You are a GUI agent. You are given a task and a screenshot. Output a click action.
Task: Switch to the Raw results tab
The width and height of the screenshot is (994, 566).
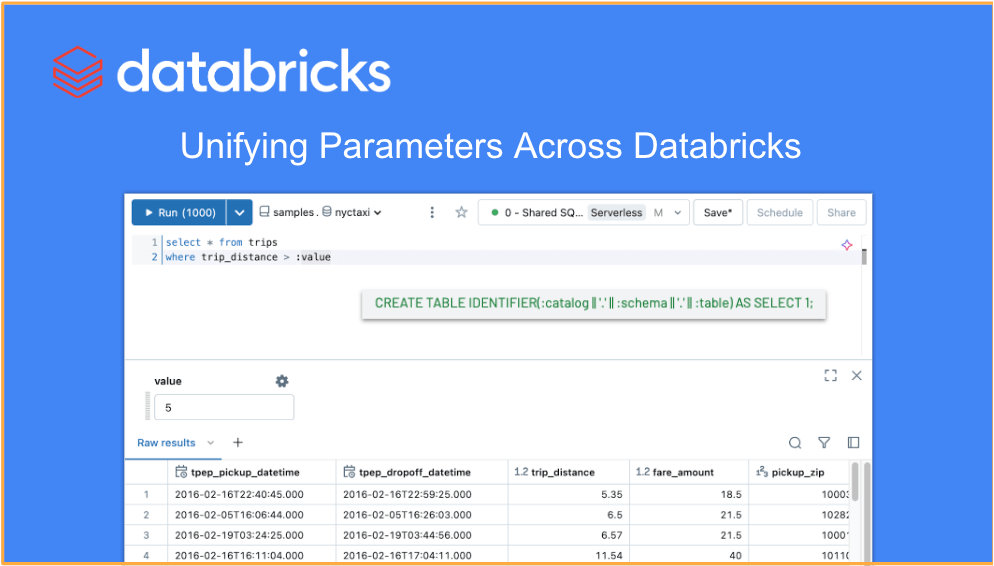[166, 442]
